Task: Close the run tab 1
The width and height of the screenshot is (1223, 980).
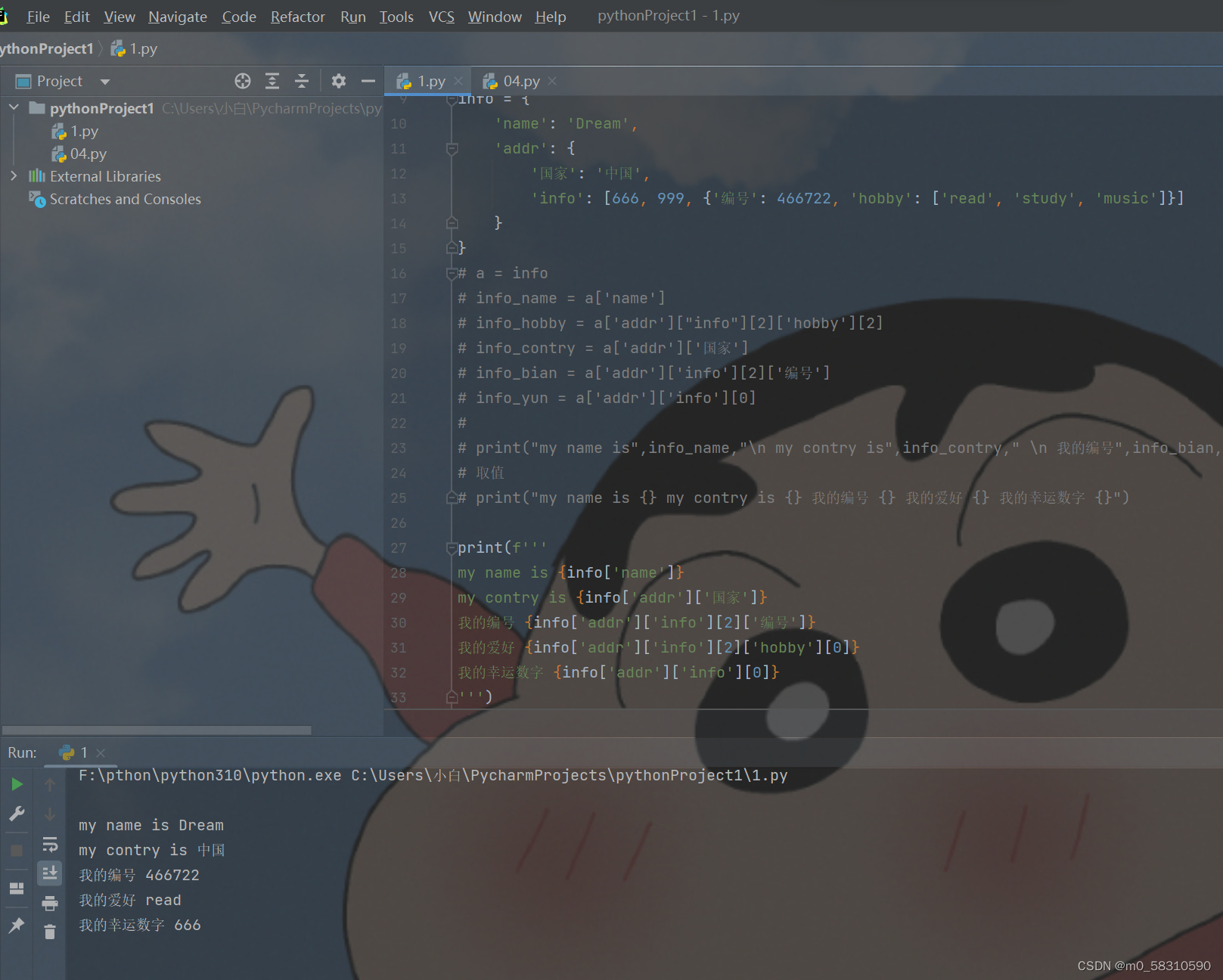Action: tap(101, 752)
